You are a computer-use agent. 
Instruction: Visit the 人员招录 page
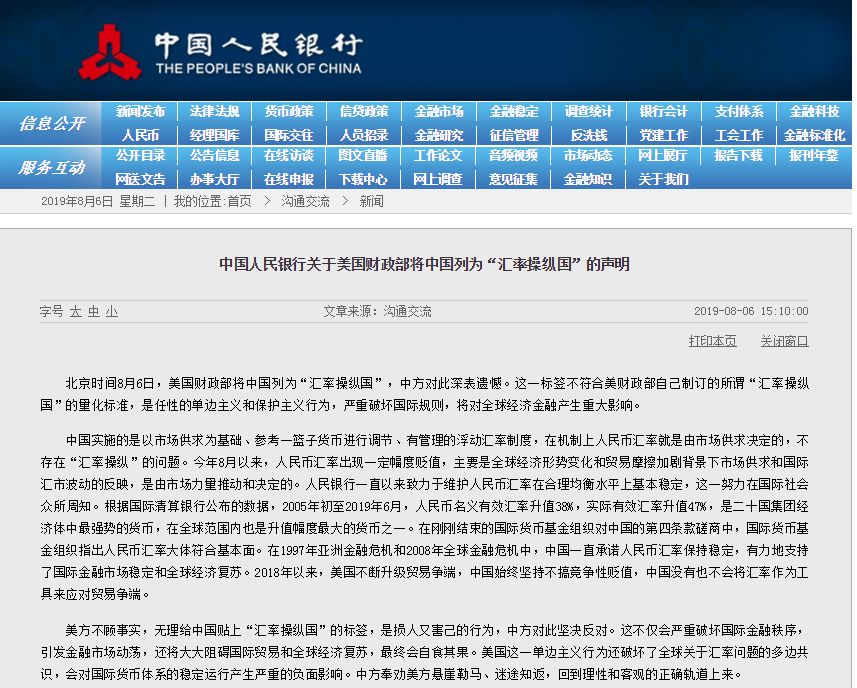pyautogui.click(x=364, y=135)
